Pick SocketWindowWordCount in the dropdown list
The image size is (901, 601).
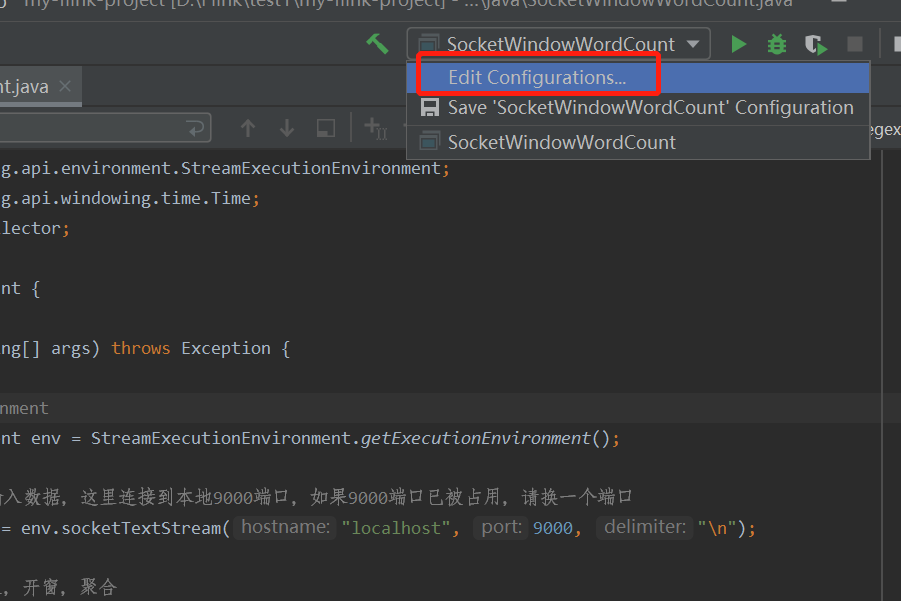coord(638,142)
